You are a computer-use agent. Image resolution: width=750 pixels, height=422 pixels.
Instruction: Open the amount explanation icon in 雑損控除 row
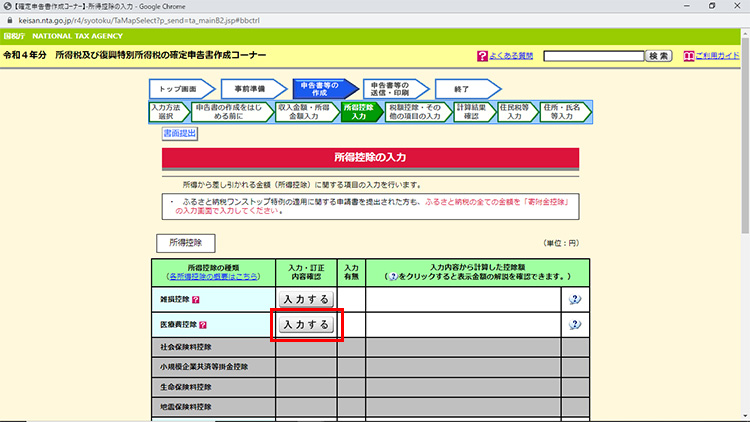coord(574,299)
